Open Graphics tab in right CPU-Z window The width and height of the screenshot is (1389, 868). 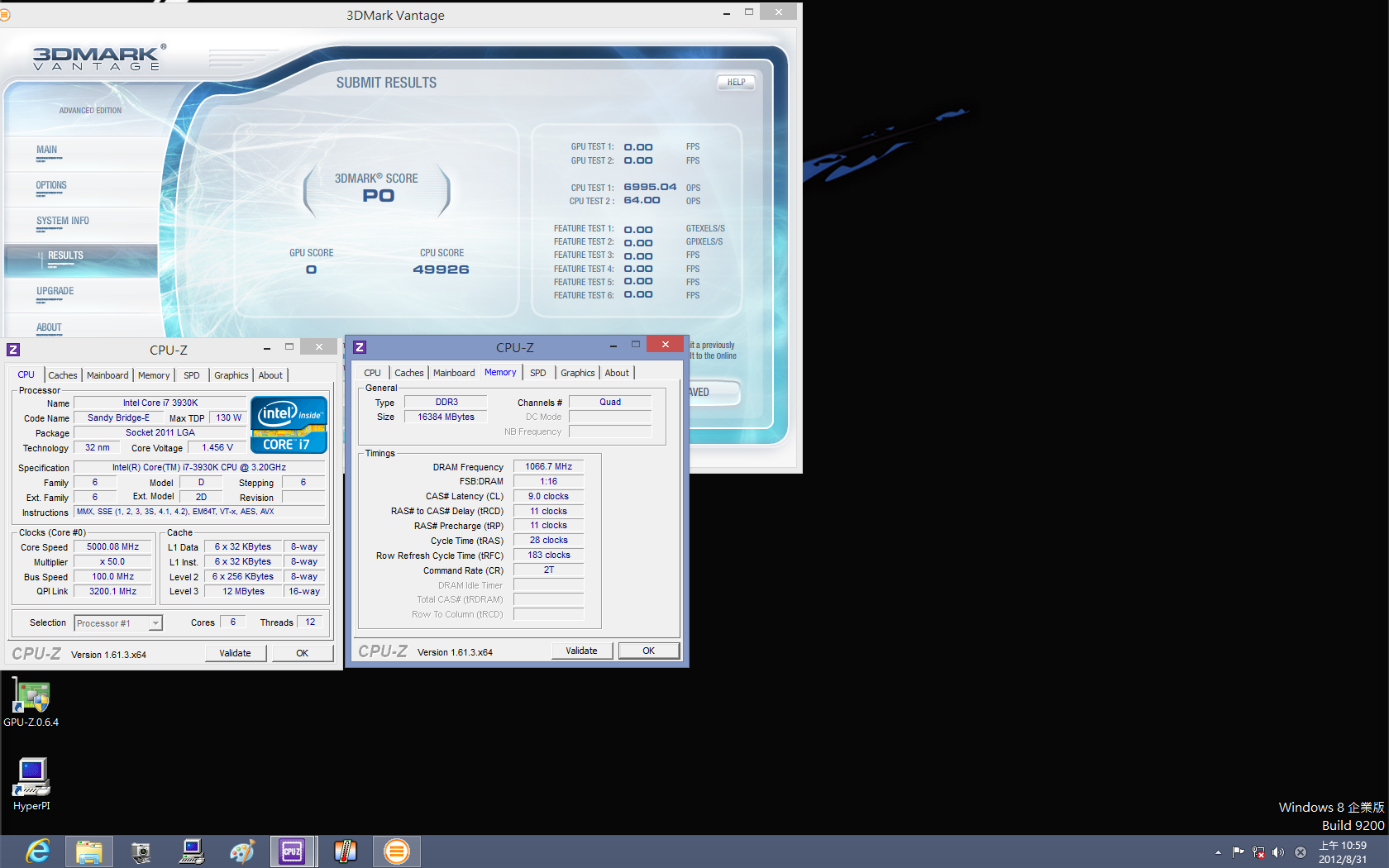point(578,373)
